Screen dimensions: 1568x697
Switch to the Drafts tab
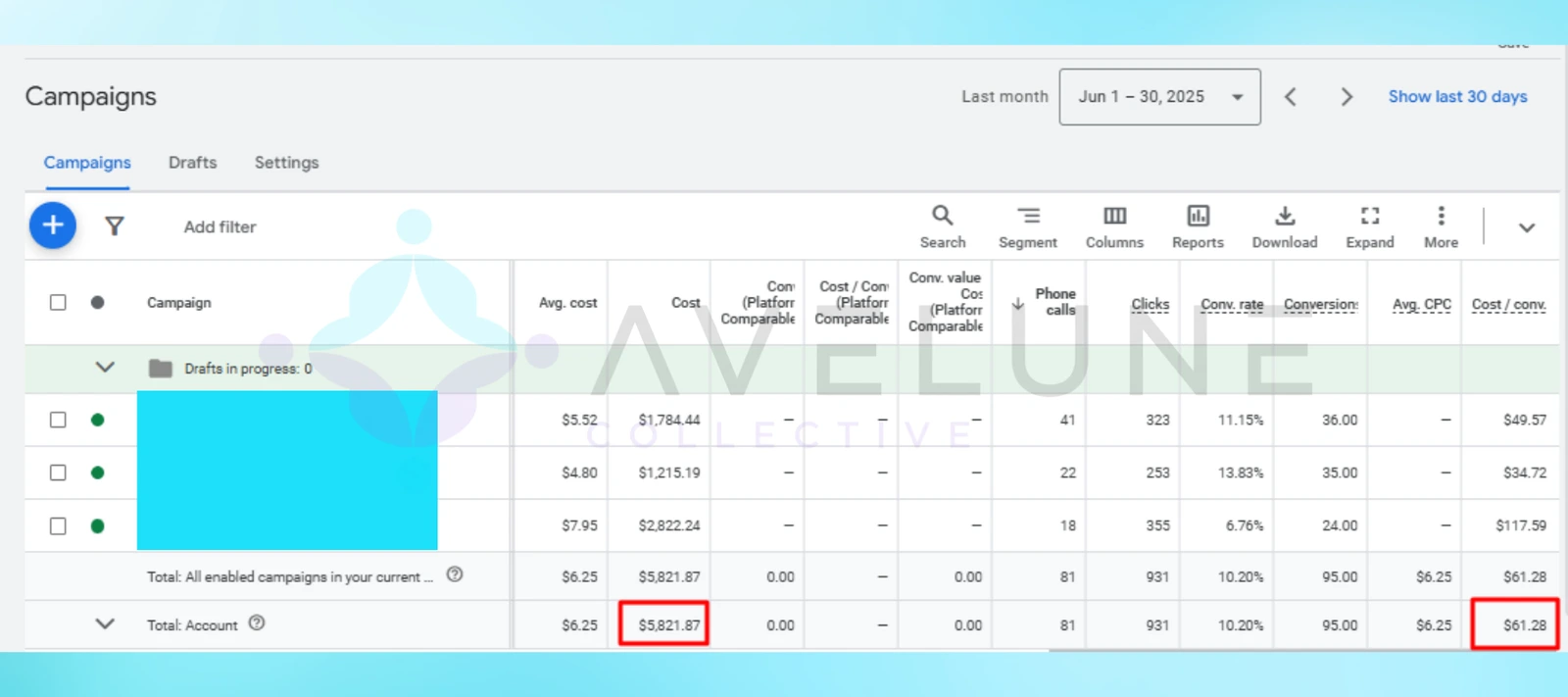click(x=193, y=163)
